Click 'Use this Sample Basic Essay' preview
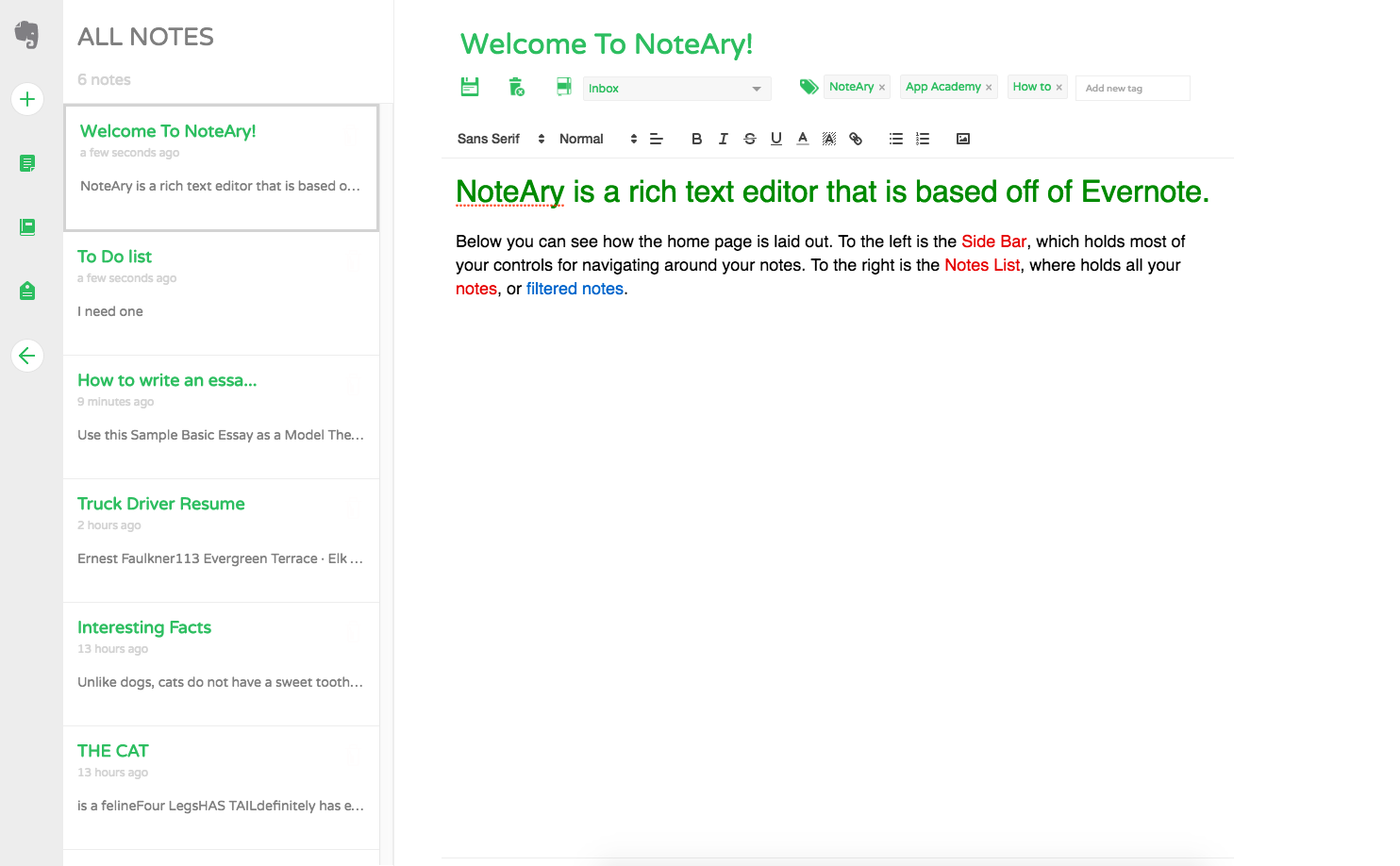1400x866 pixels. (x=221, y=435)
